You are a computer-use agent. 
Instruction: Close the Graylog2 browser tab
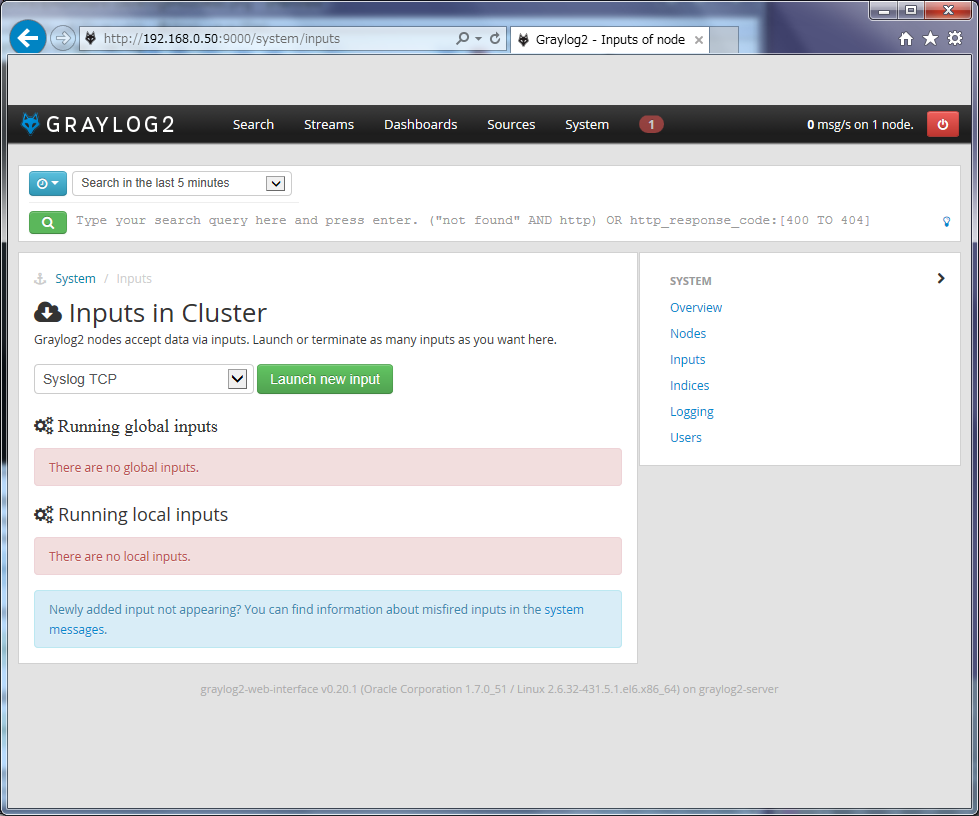[699, 40]
